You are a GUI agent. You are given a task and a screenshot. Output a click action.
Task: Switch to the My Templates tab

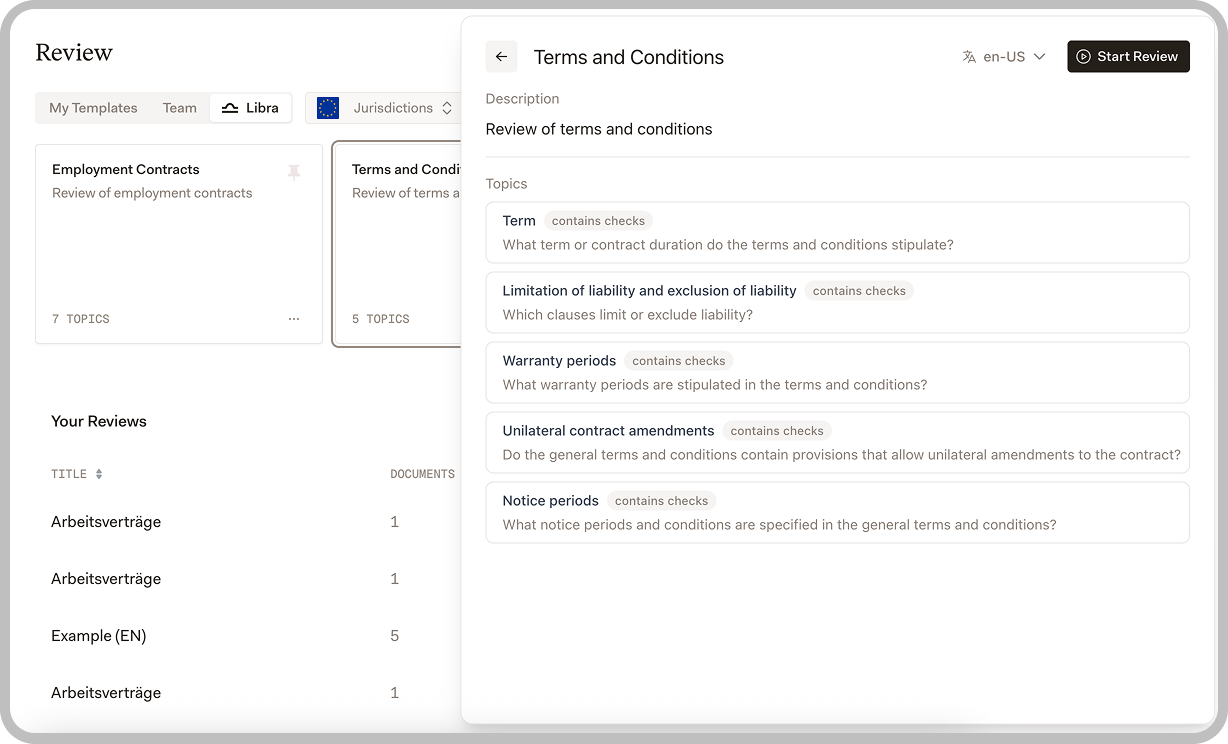(x=92, y=107)
